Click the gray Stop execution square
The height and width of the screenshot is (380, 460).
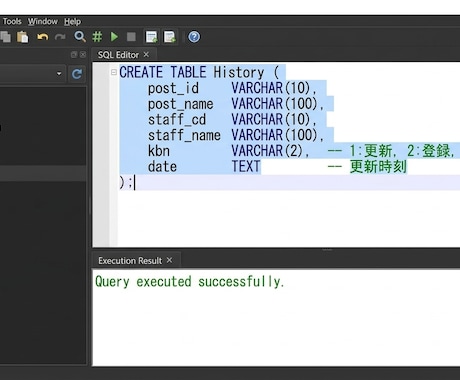click(131, 37)
